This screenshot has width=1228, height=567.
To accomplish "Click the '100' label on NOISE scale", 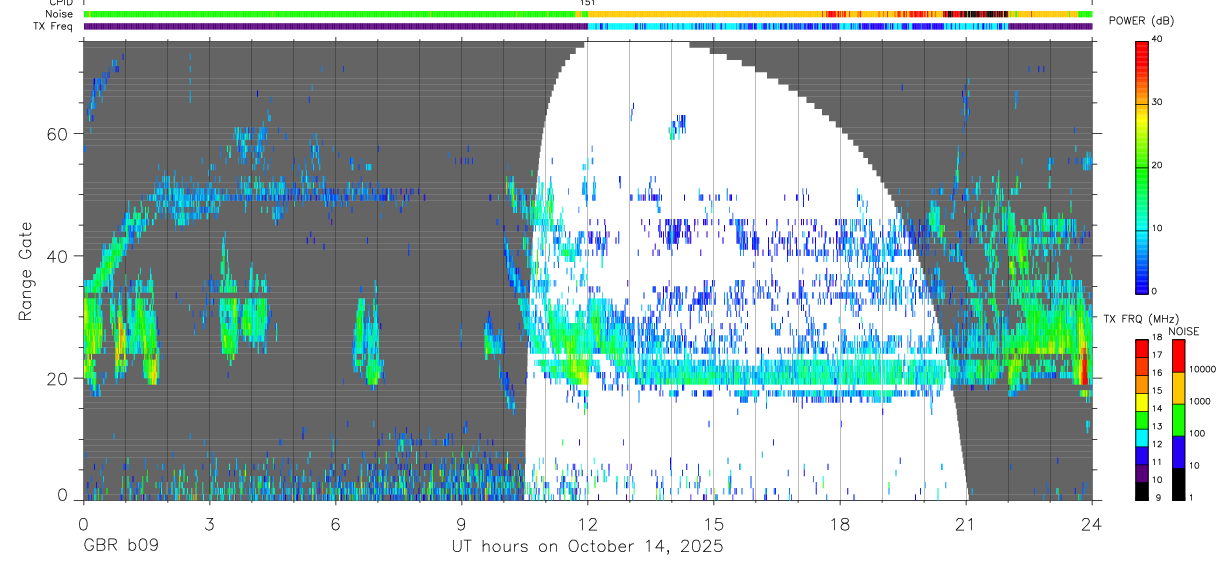I will point(1198,434).
